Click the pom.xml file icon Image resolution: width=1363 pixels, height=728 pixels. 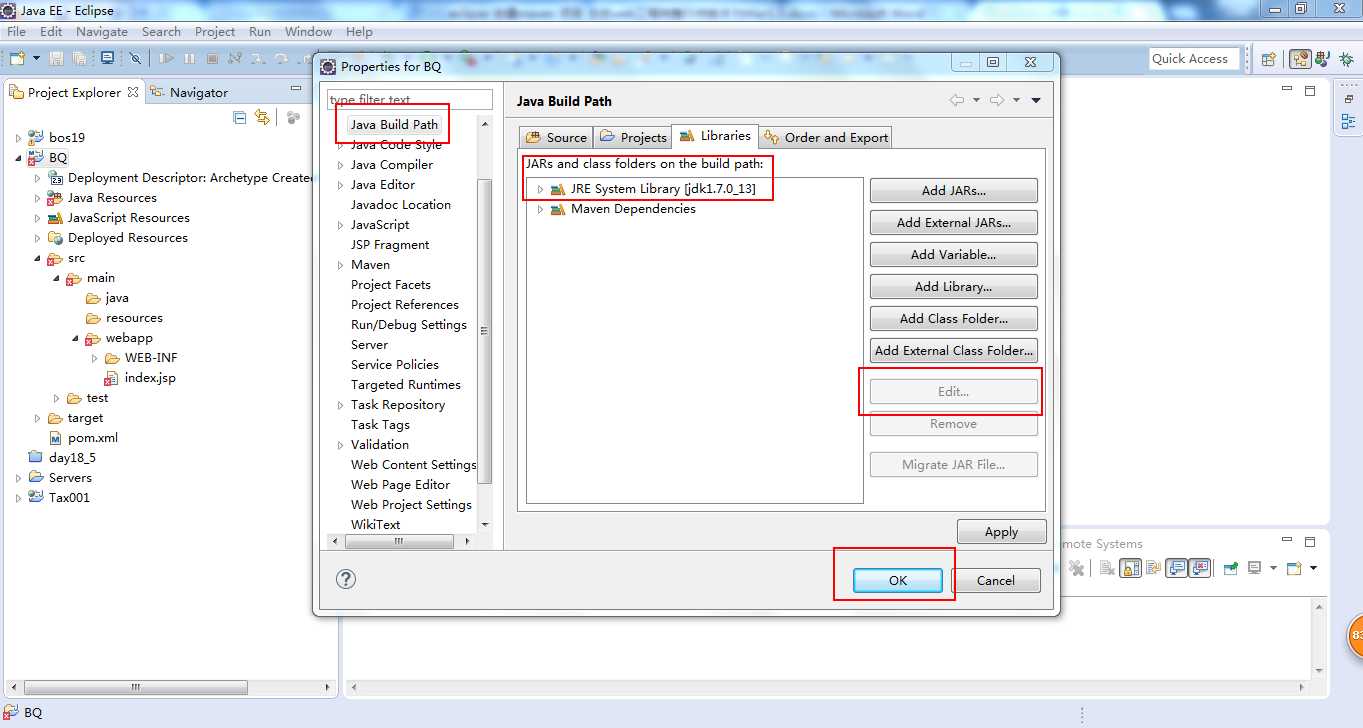point(57,438)
